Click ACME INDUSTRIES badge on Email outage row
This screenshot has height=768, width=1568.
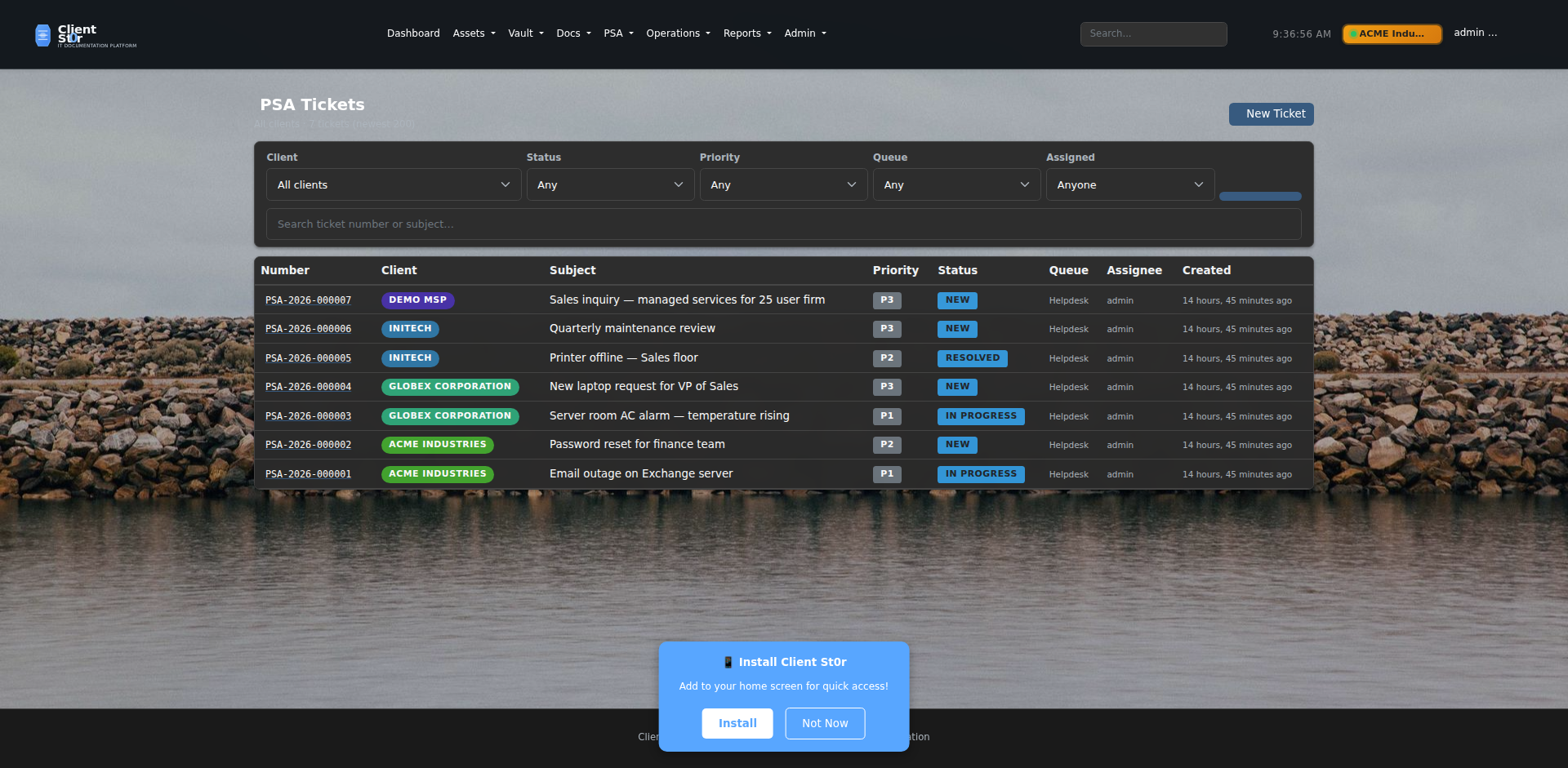point(438,474)
